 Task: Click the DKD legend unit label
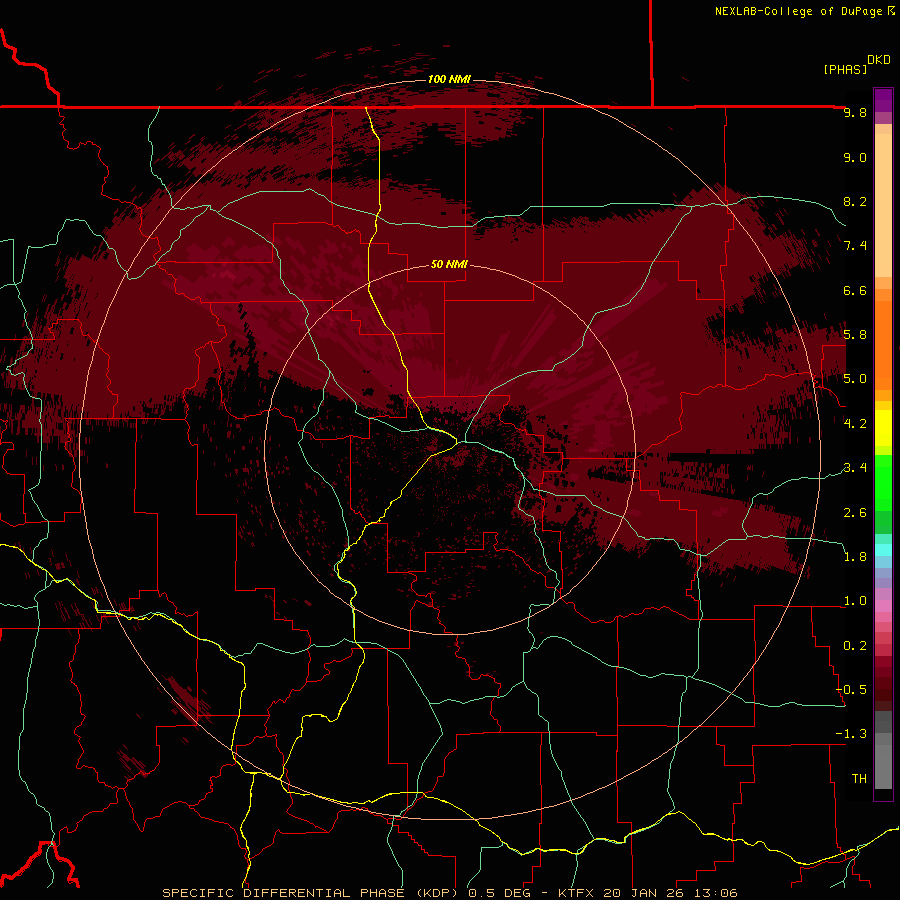click(879, 60)
